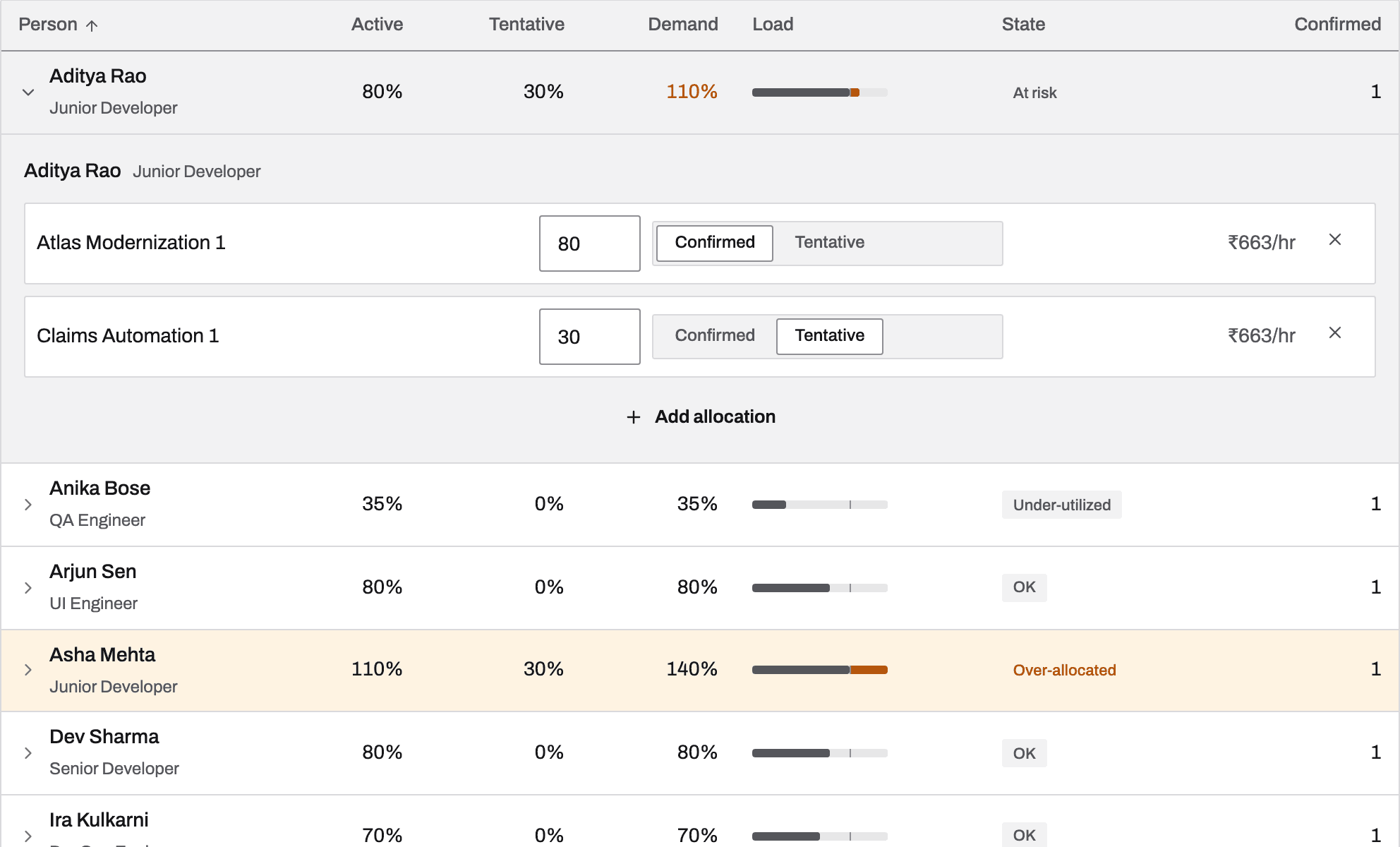Expand the Arjun Sen row
Image resolution: width=1400 pixels, height=847 pixels.
pyautogui.click(x=28, y=588)
